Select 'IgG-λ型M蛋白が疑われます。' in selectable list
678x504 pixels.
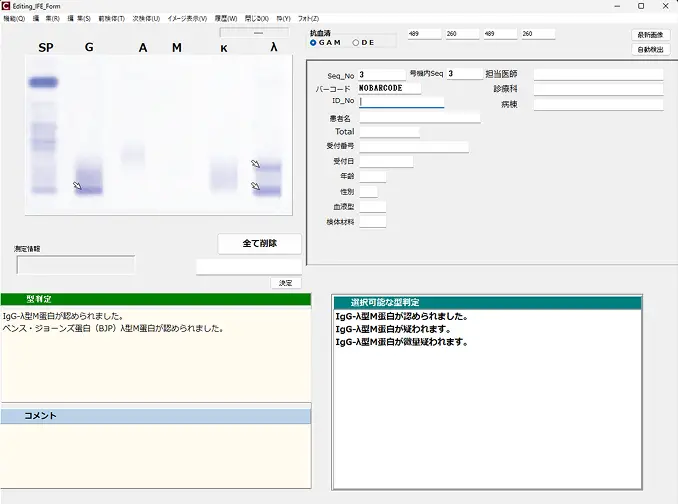click(393, 329)
